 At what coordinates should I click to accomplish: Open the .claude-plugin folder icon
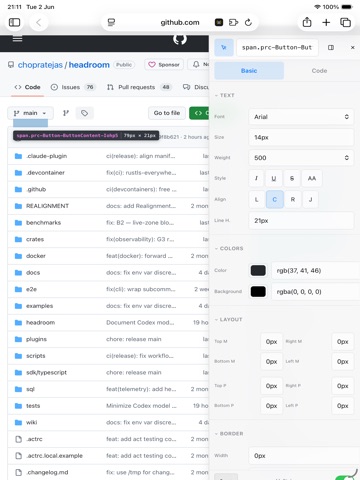click(18, 156)
